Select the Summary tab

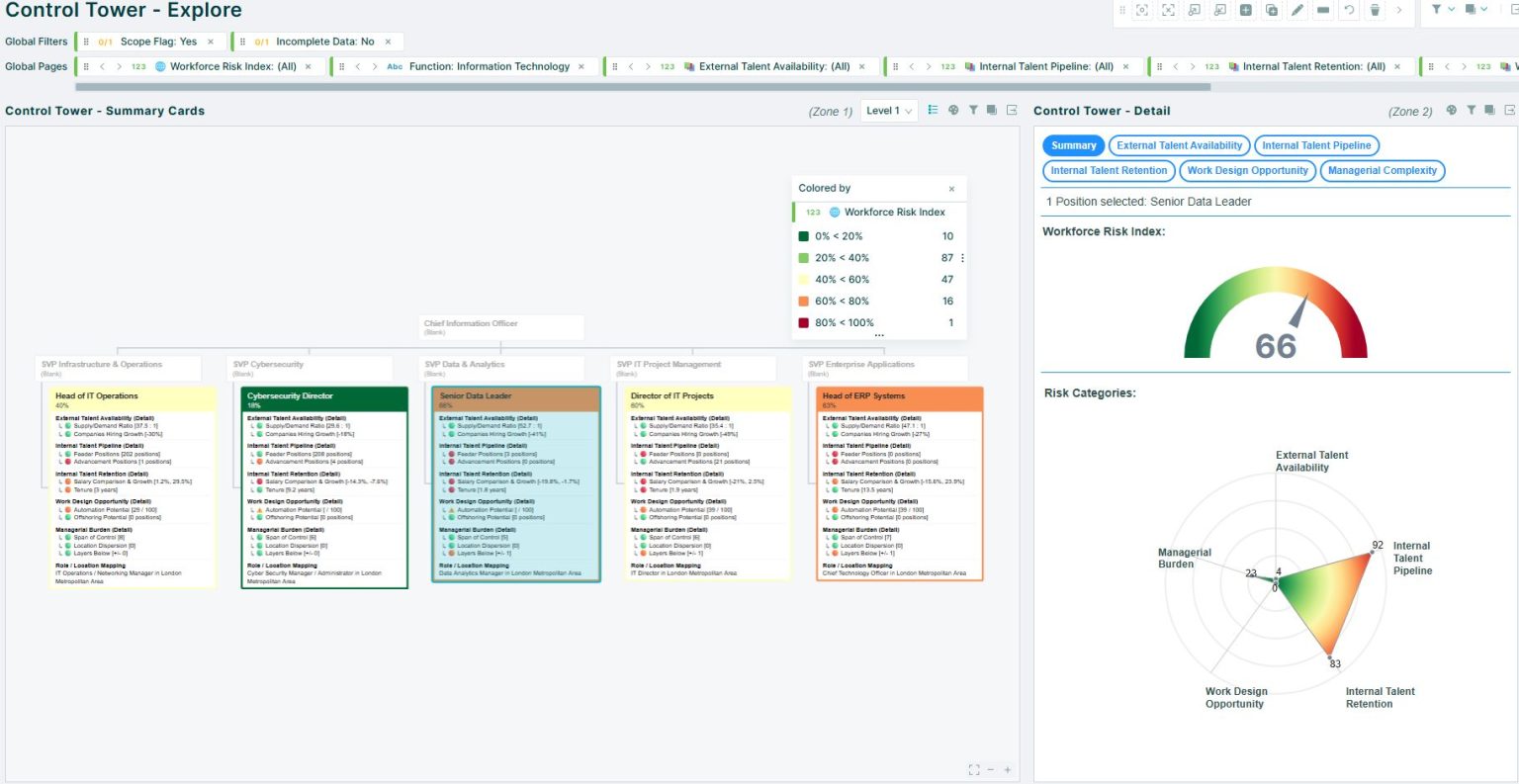(1074, 145)
